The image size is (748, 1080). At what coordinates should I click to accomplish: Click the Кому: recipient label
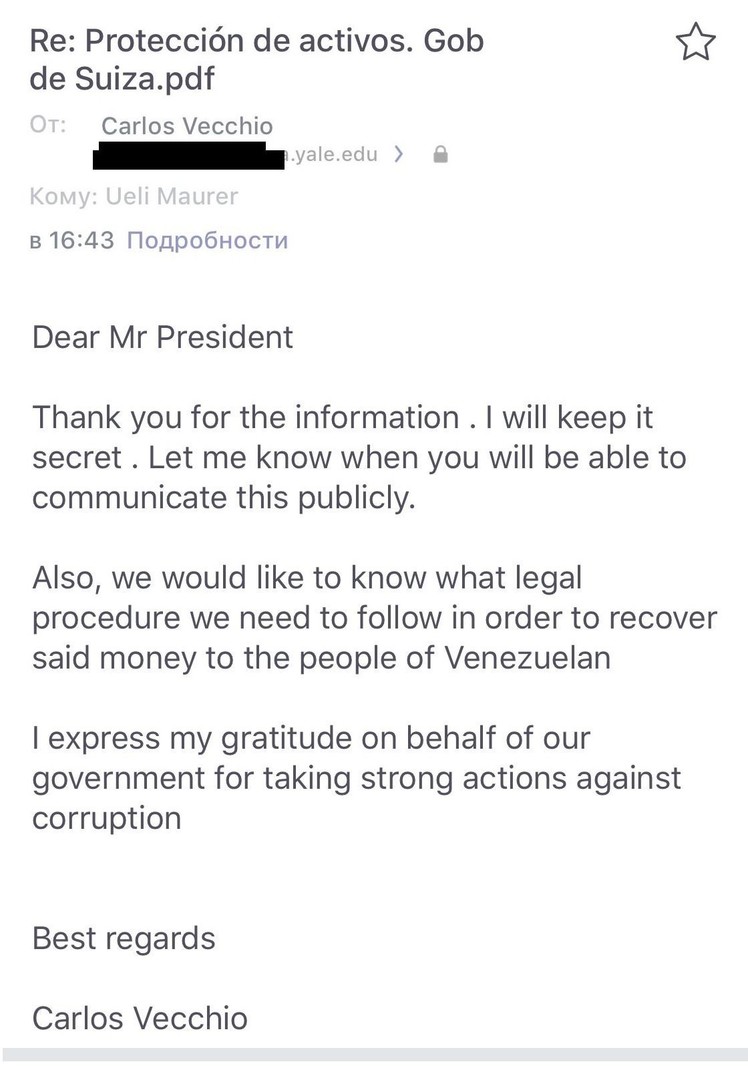coord(64,197)
